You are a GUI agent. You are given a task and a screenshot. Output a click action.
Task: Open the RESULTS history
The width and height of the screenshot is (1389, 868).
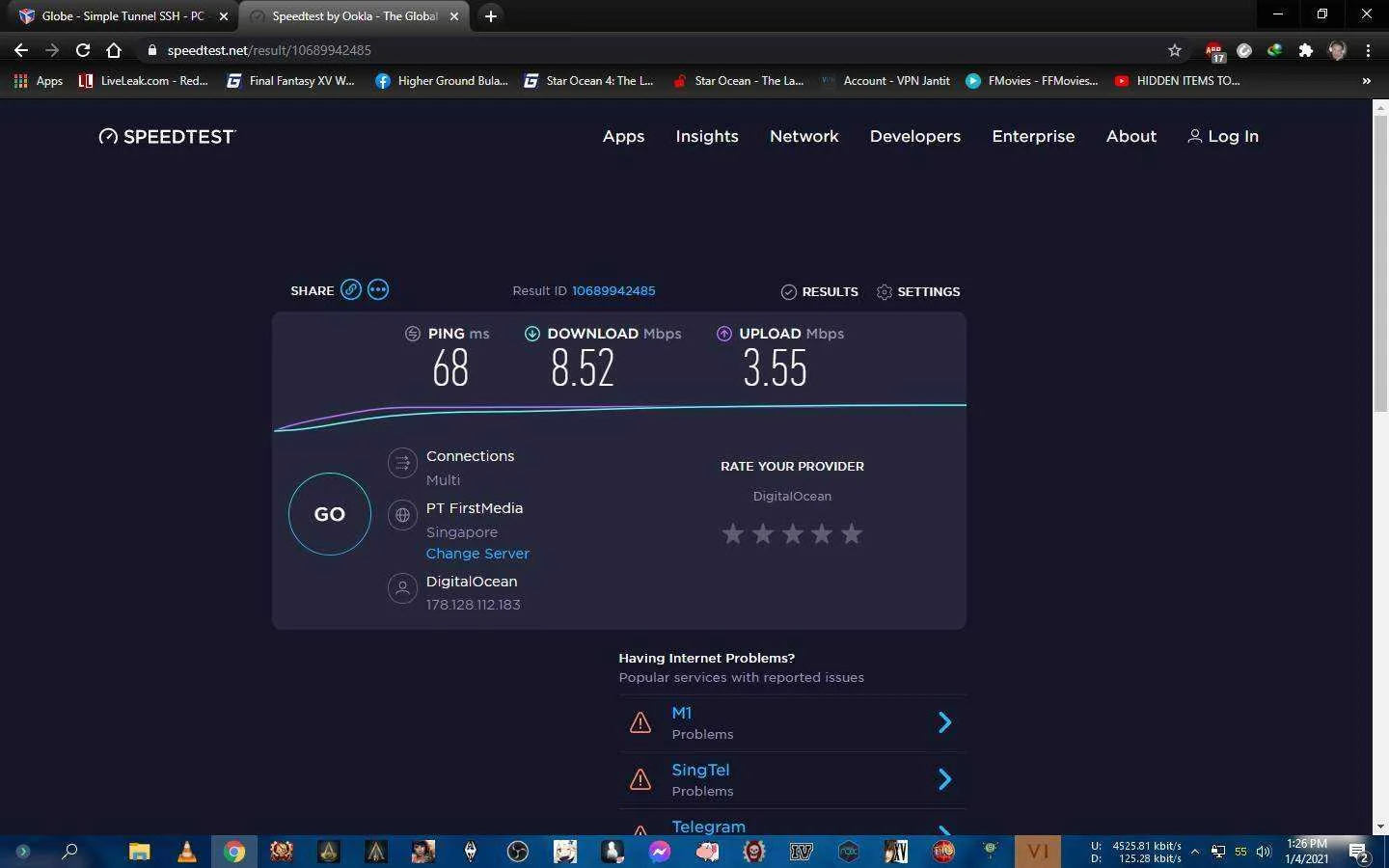pos(819,291)
